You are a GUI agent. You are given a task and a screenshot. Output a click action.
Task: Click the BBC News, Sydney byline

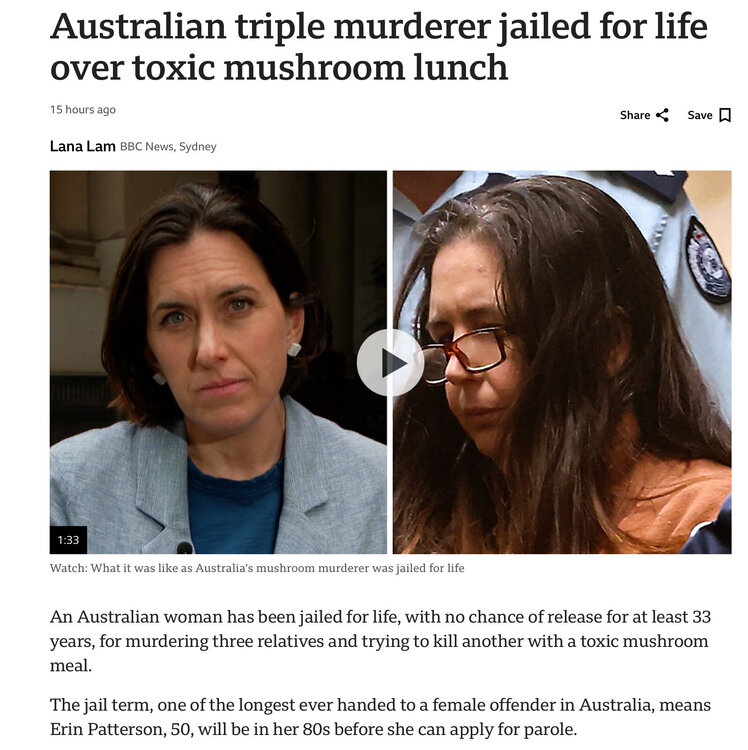[168, 146]
